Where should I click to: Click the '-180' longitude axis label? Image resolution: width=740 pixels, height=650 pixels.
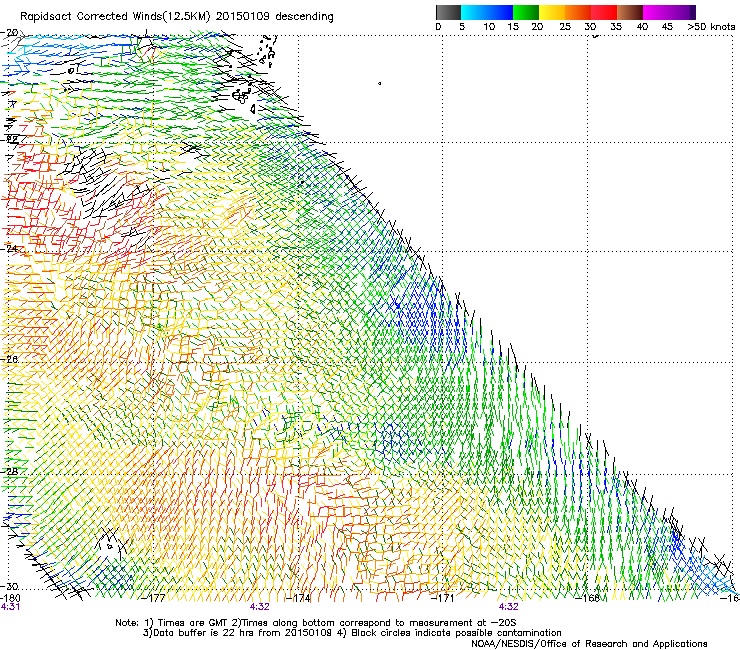pos(10,598)
